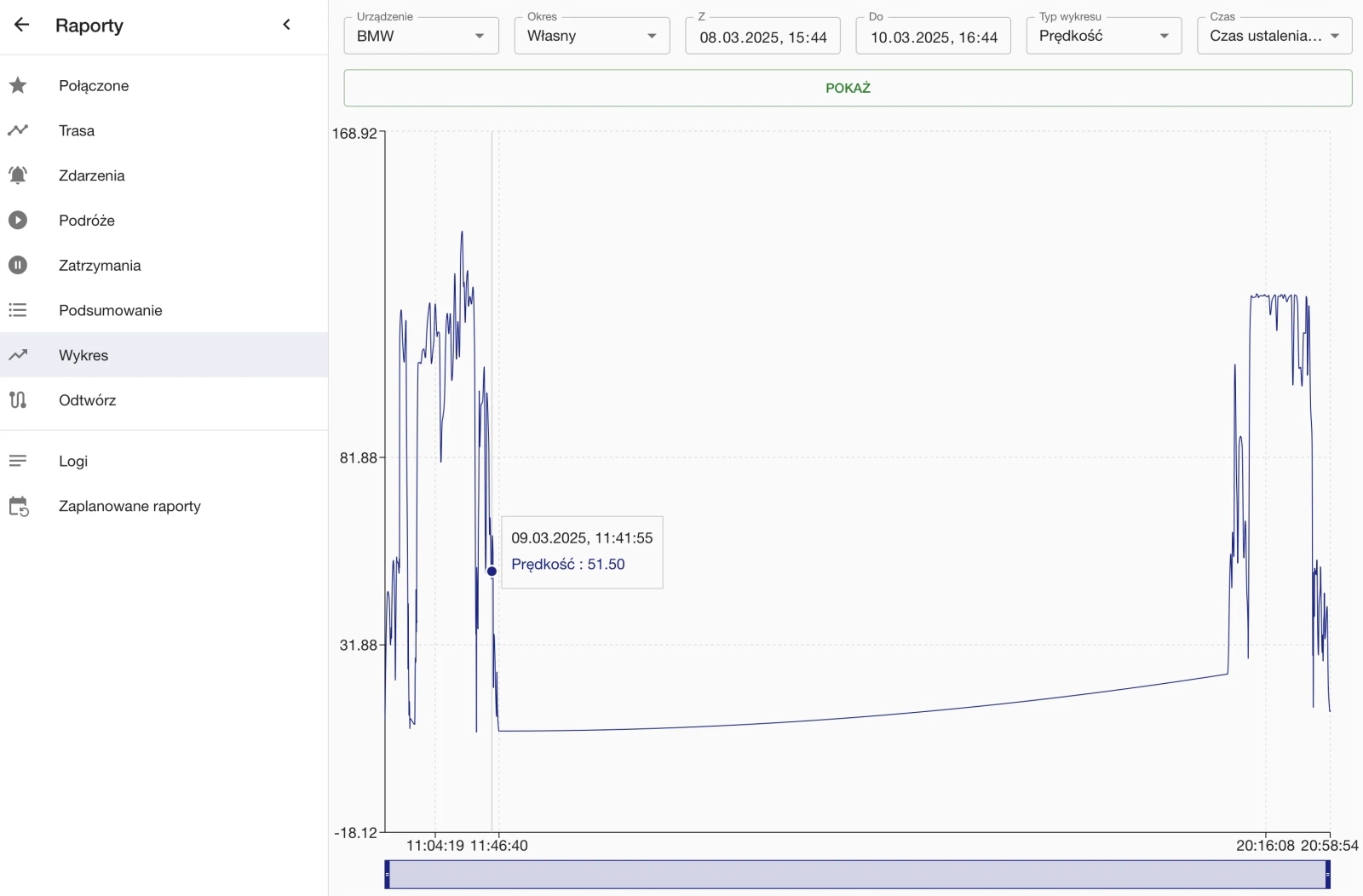This screenshot has height=896, width=1363.
Task: Click the Zatrzymania pause circle icon
Action: pos(18,266)
